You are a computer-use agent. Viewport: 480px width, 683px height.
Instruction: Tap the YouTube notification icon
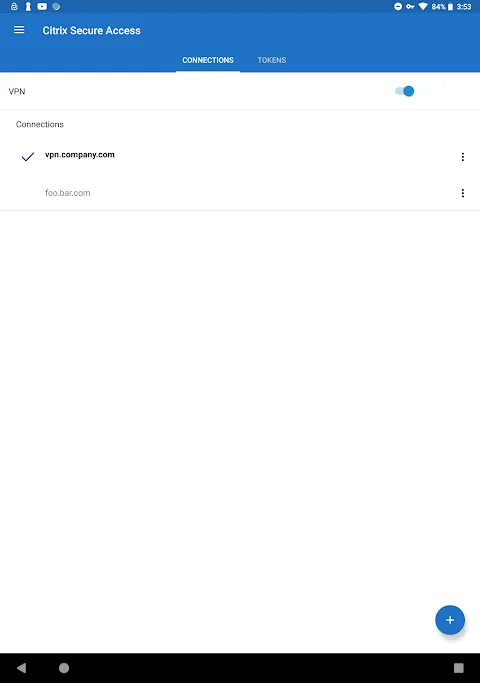tap(42, 7)
